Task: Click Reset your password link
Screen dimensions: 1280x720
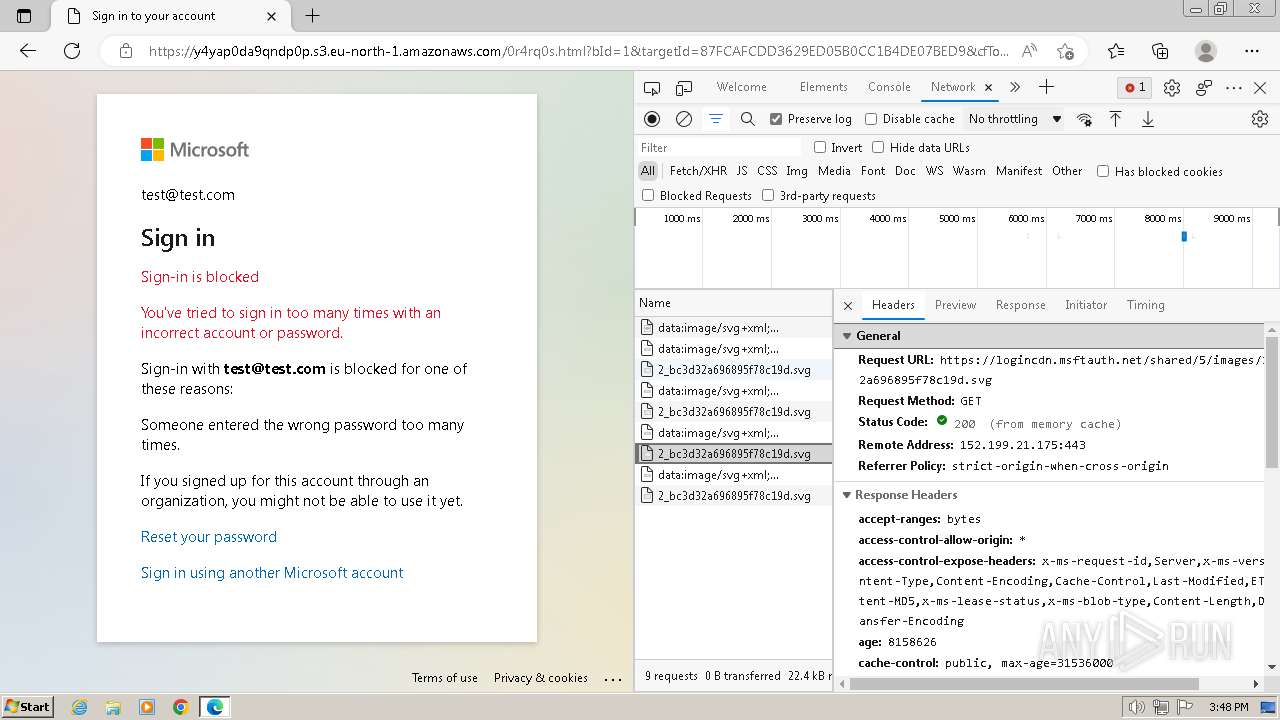Action: [209, 537]
